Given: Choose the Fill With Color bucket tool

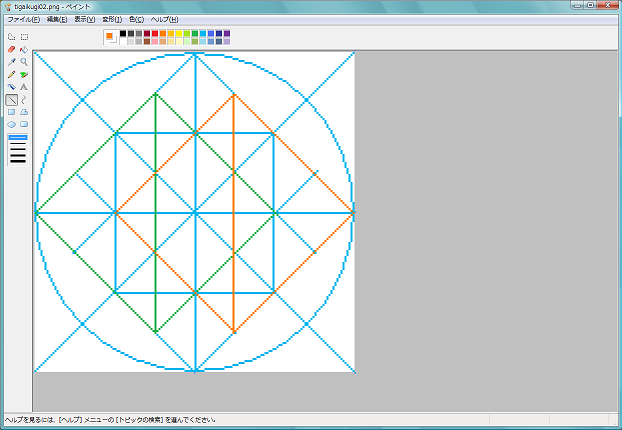Looking at the screenshot, I should (x=24, y=50).
